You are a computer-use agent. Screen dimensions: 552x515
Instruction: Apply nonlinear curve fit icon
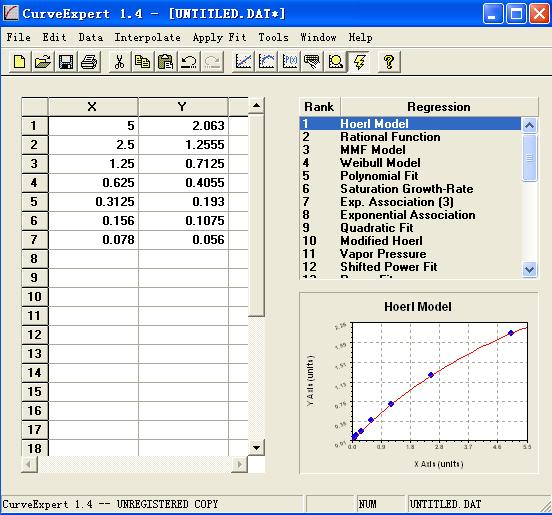point(266,62)
